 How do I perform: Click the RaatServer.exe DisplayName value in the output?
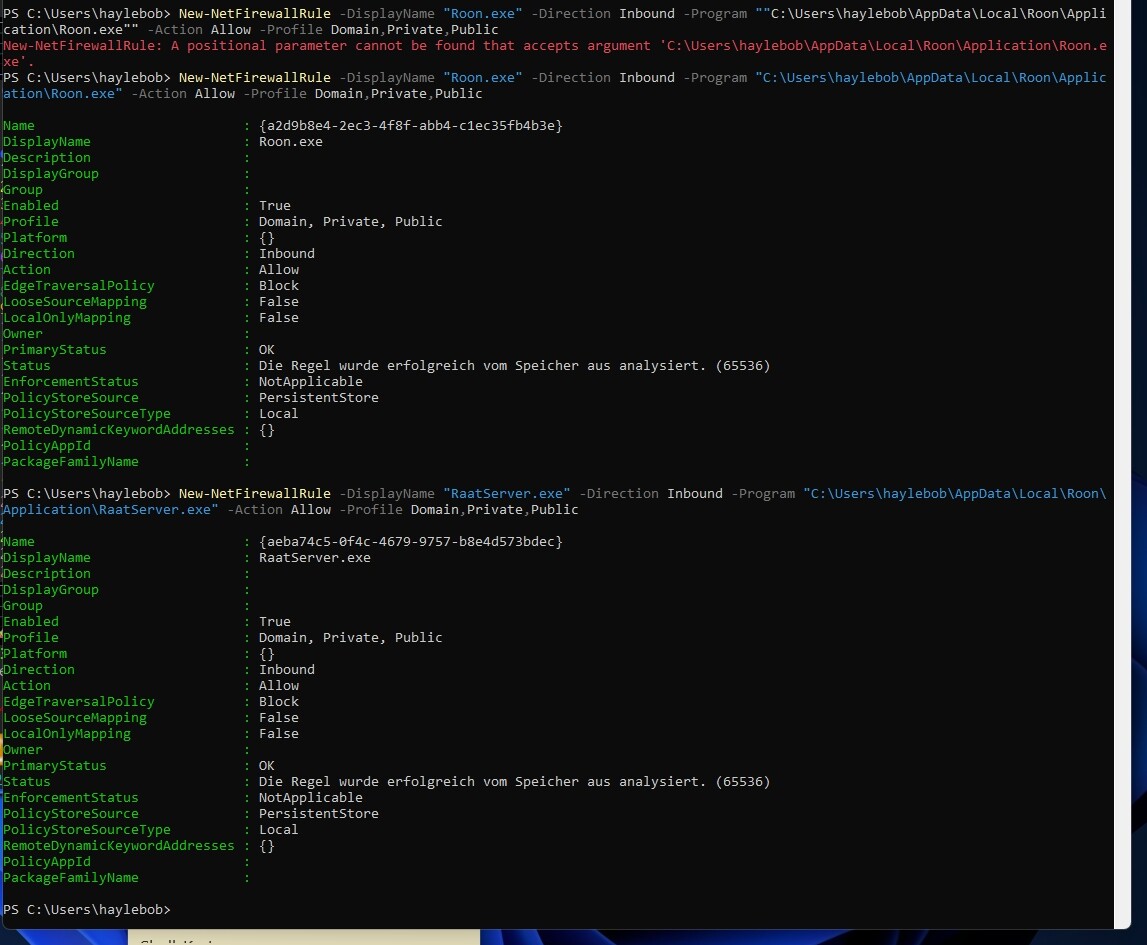point(314,558)
